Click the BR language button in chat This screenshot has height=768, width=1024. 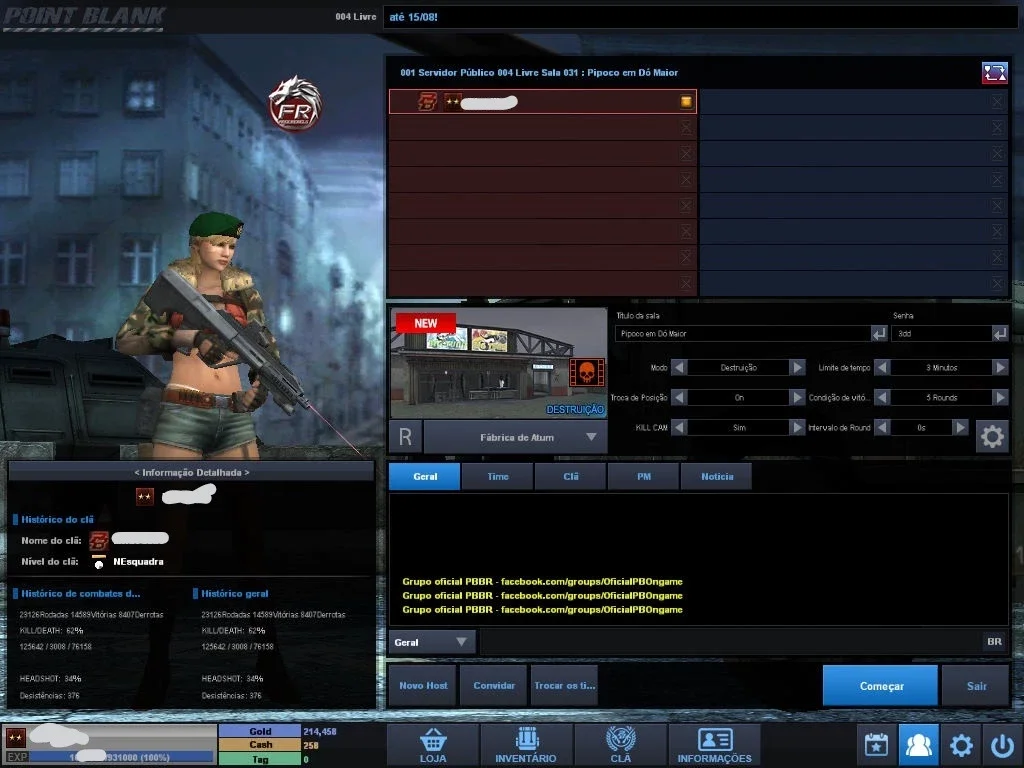994,641
